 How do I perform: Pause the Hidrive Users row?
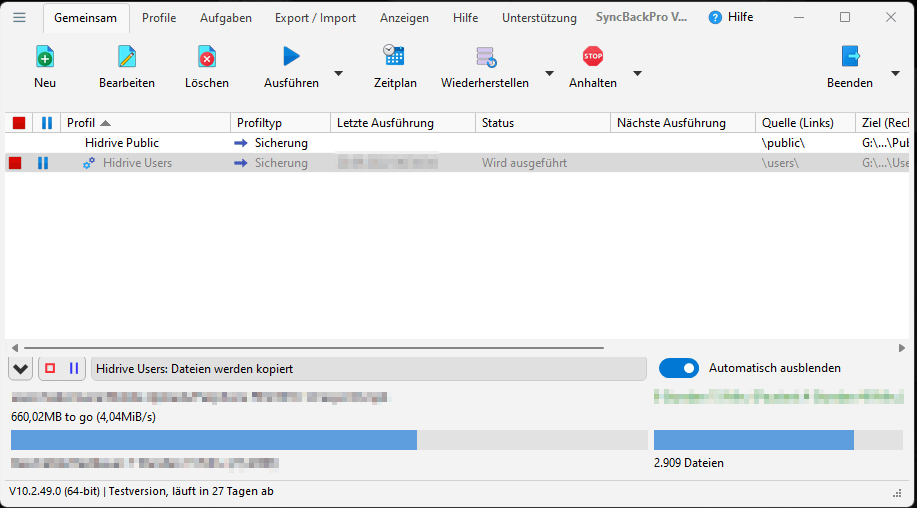coord(42,163)
